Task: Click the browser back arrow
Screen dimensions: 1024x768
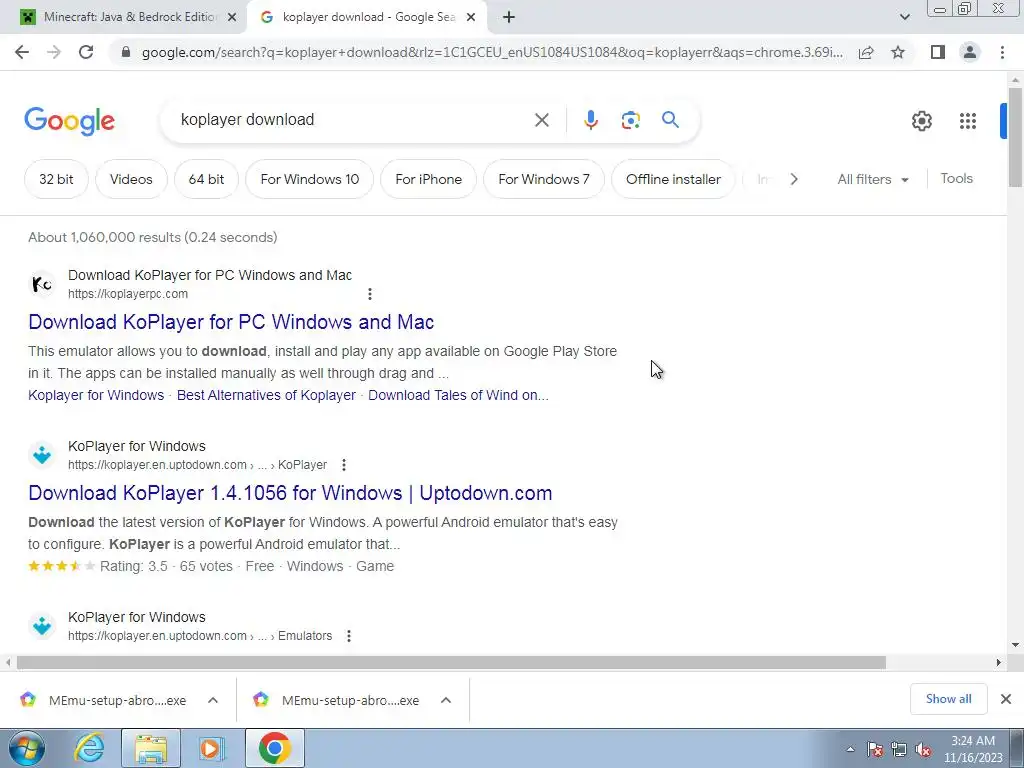Action: pos(22,52)
